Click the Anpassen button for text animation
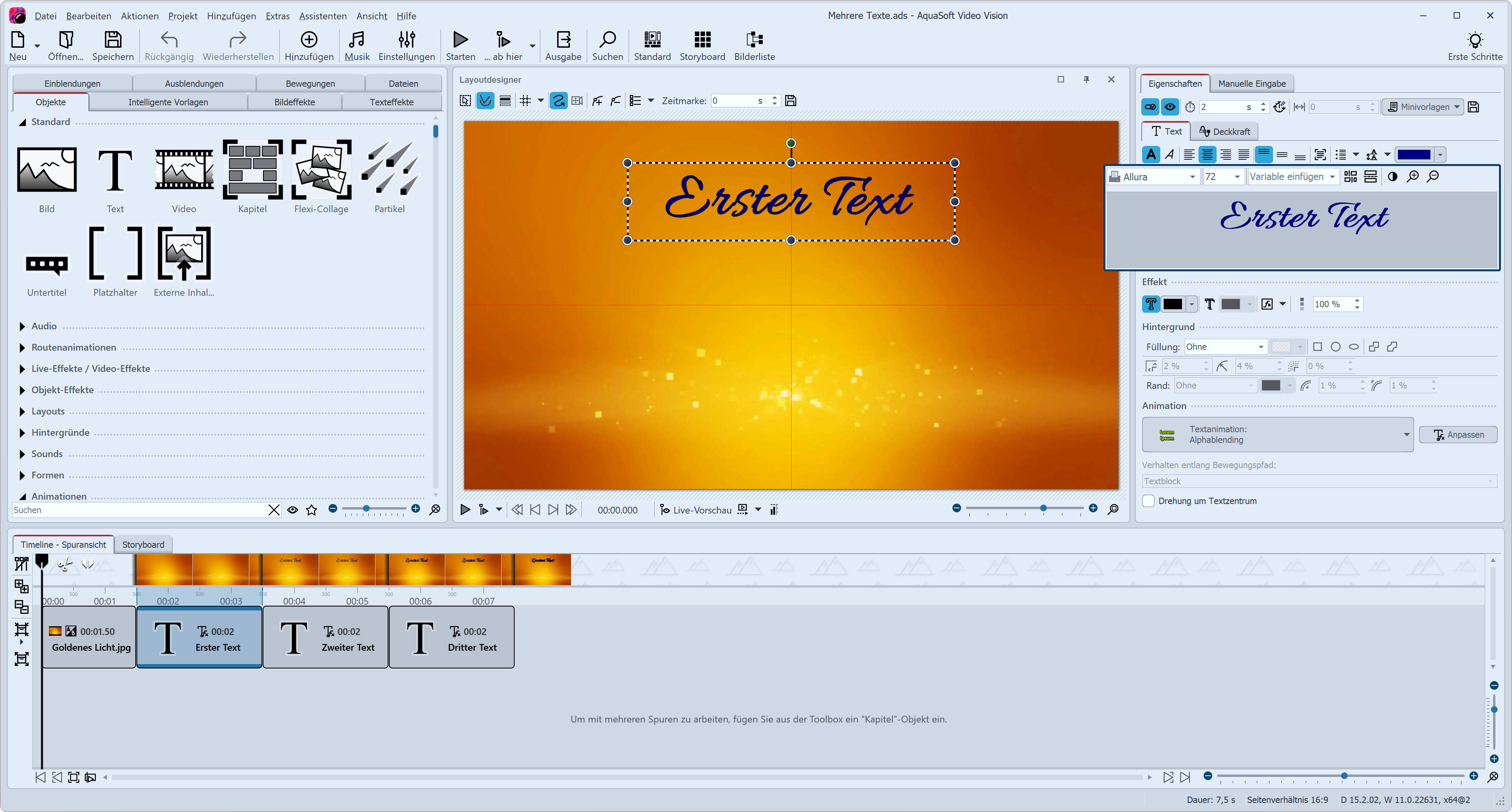Screen dimensions: 1512x812 click(x=1459, y=435)
